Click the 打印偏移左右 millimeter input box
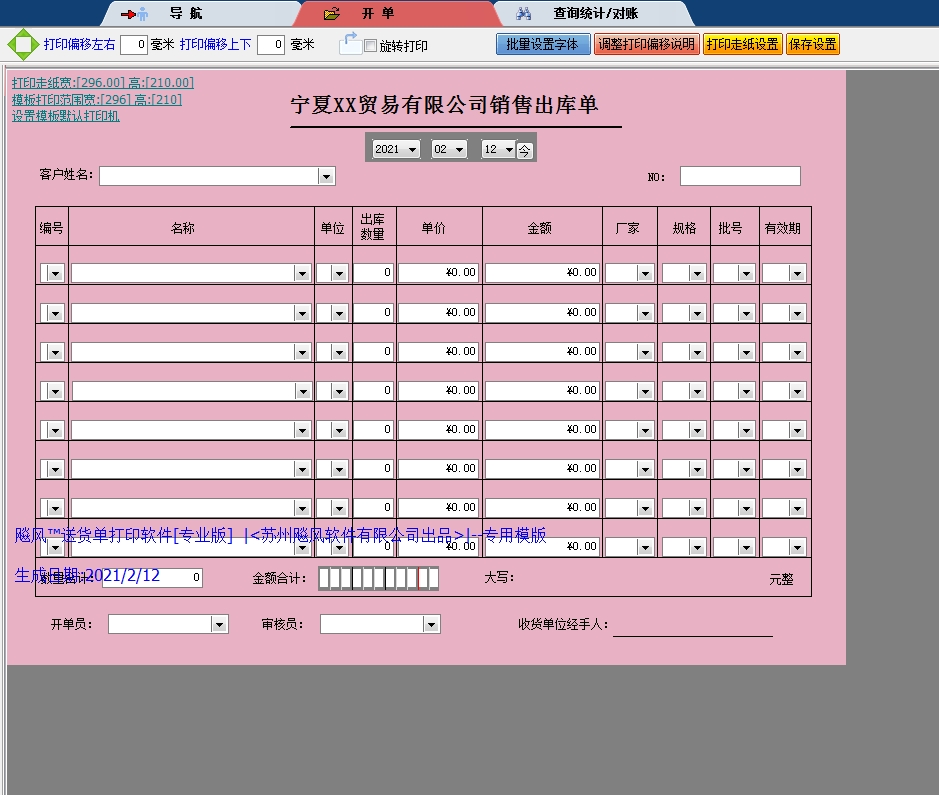The image size is (939, 795). click(x=134, y=45)
